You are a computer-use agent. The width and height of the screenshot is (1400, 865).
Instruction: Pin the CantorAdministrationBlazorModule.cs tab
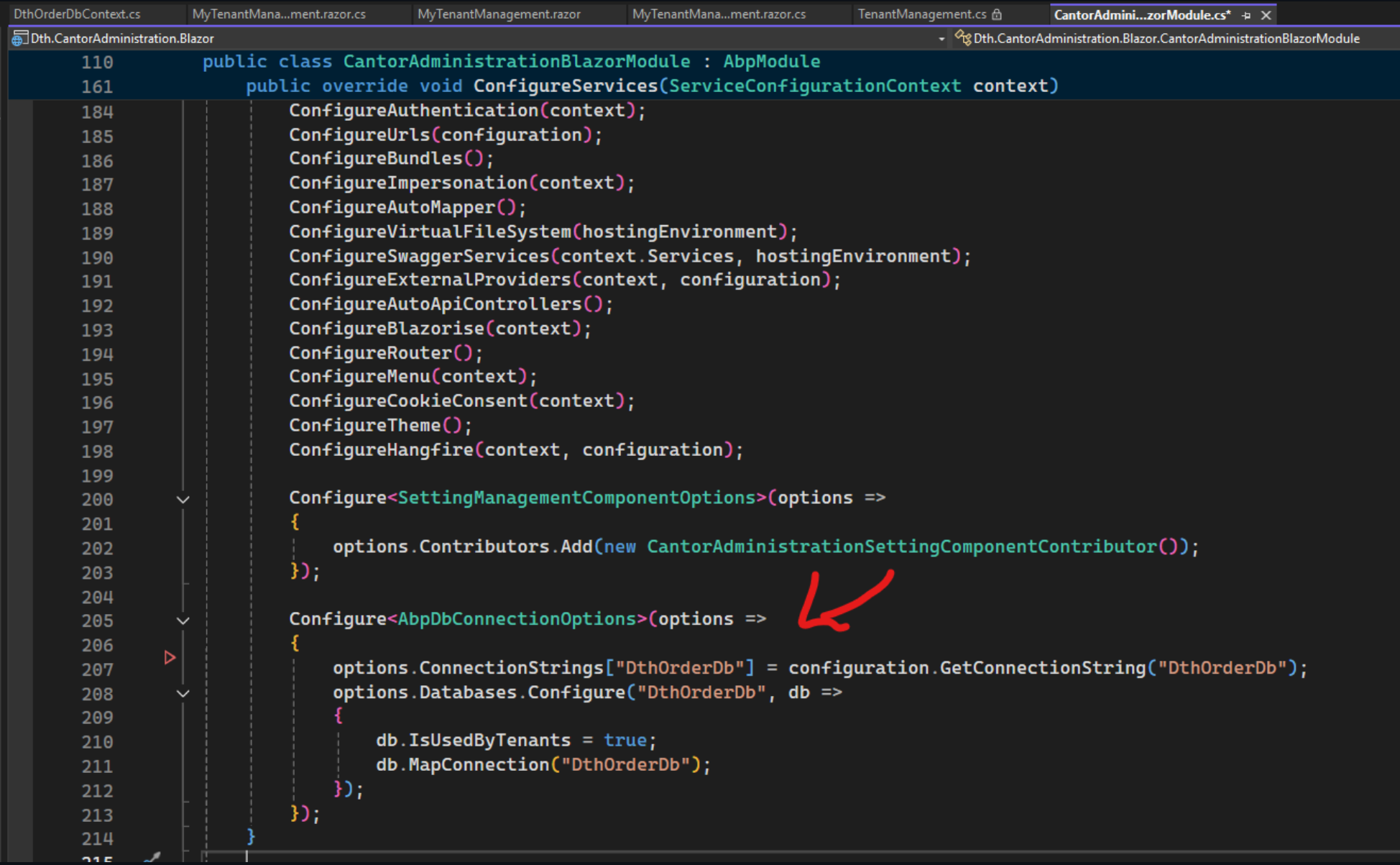point(1246,14)
